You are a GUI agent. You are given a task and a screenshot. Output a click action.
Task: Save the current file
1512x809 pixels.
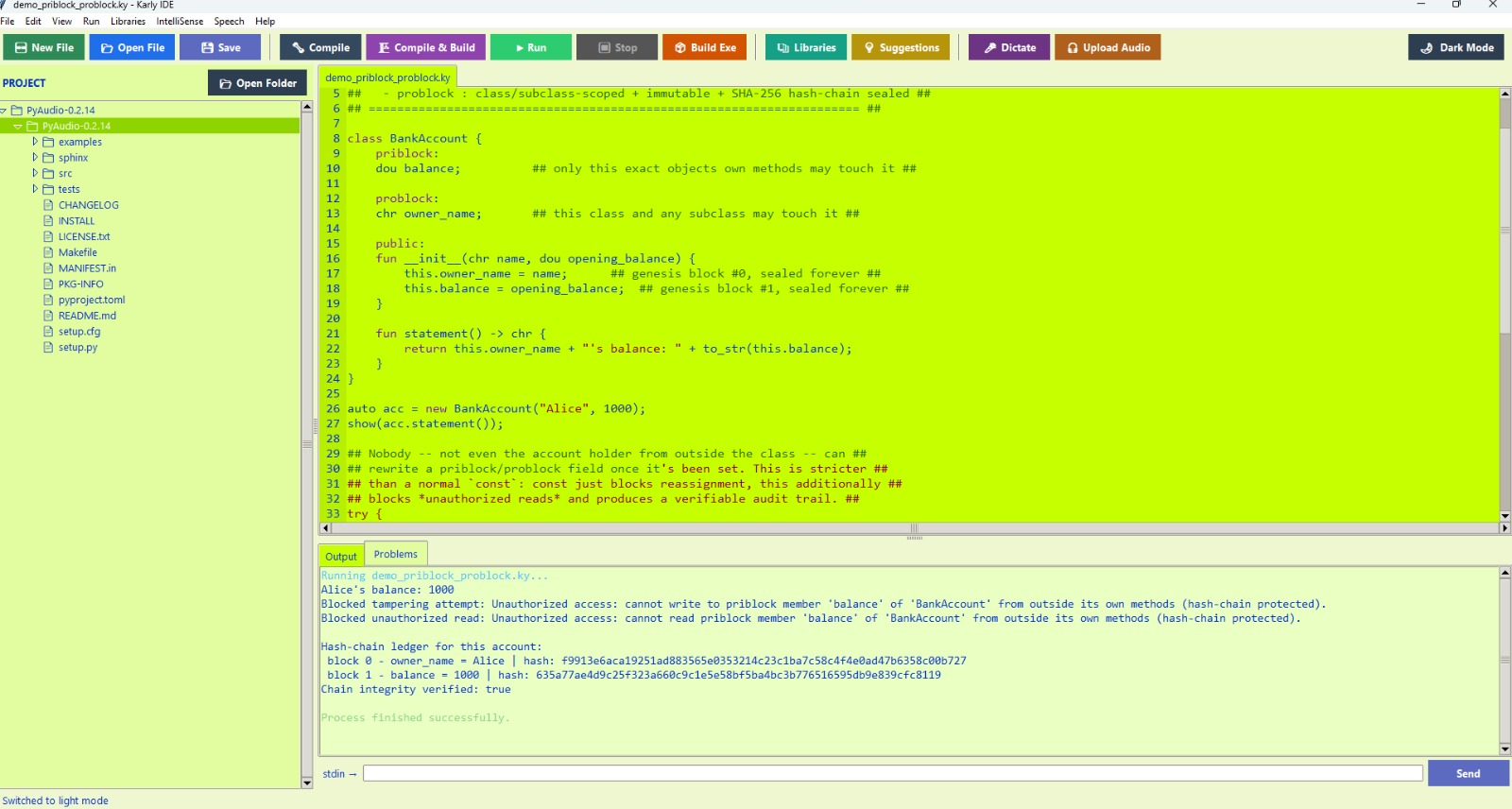click(220, 47)
